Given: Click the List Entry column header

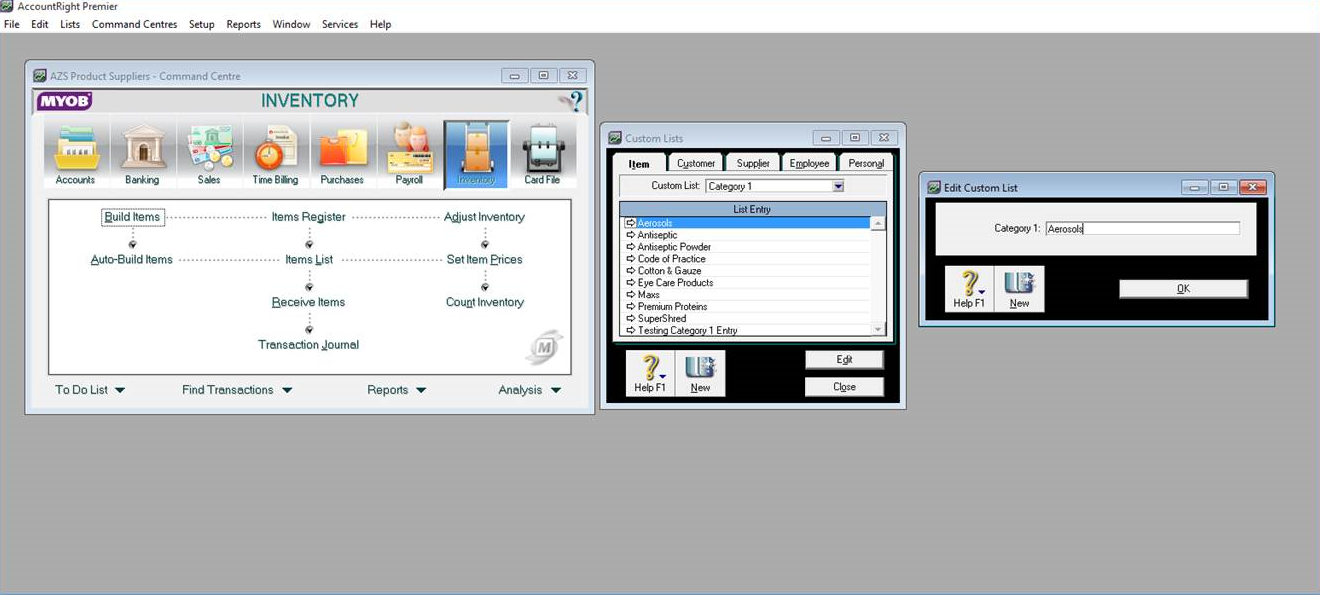Looking at the screenshot, I should (x=752, y=209).
